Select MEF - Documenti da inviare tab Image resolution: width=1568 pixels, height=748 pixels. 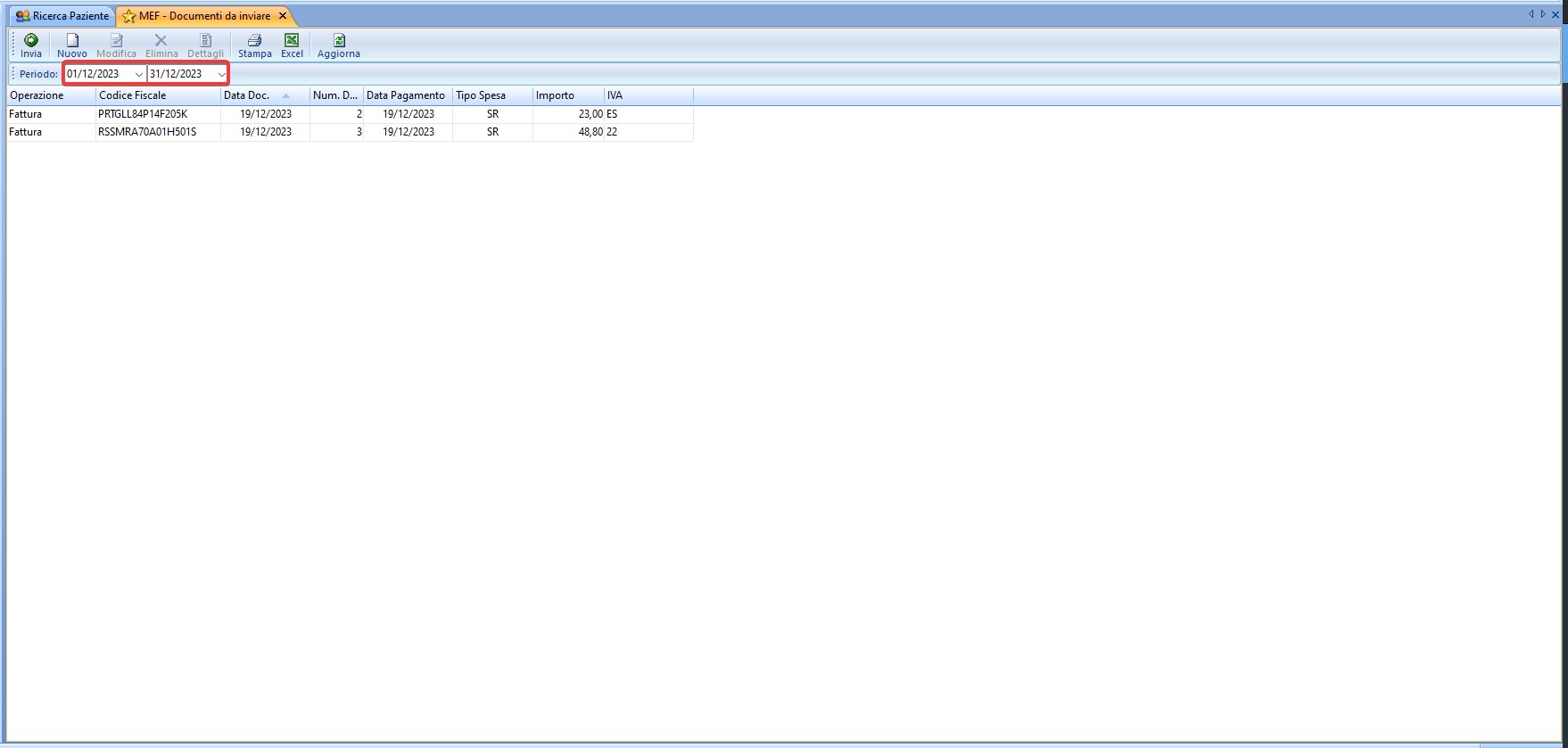[204, 16]
